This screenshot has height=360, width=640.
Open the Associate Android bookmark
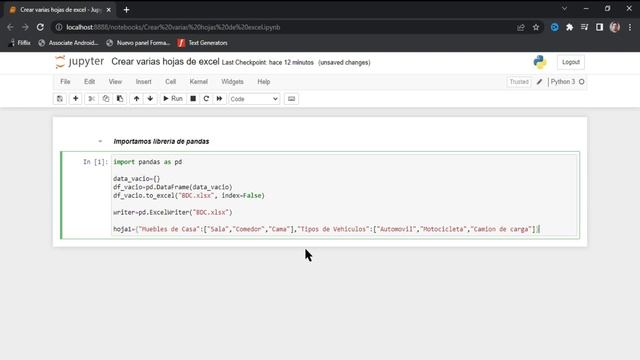click(69, 43)
